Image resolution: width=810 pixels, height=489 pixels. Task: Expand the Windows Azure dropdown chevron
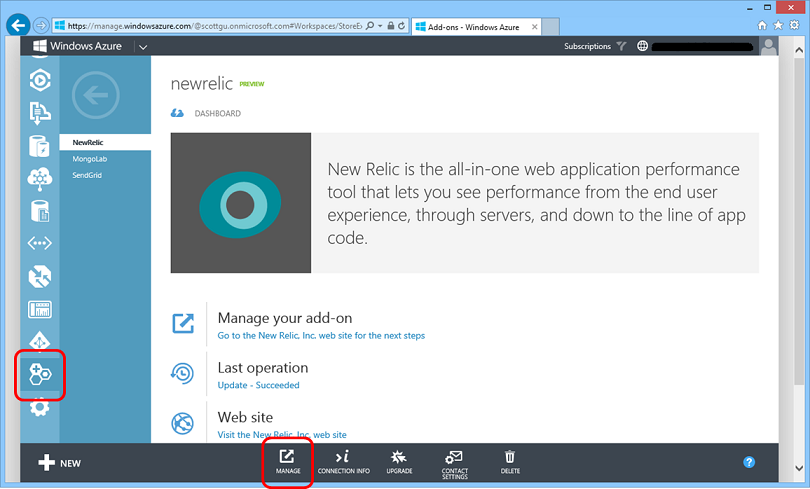click(143, 47)
